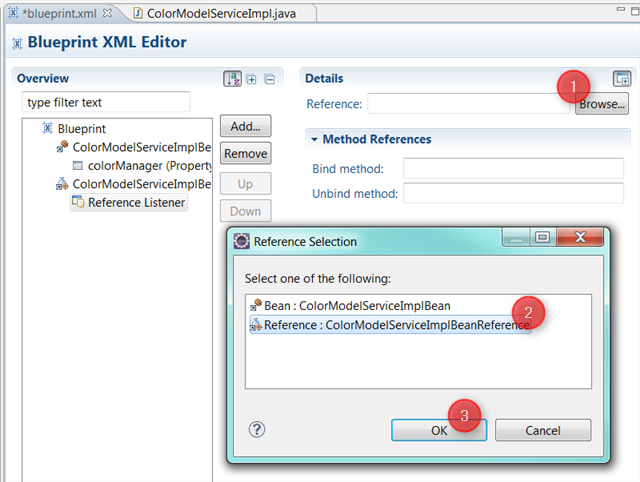
Task: Click the Reference Selection dialog title icon
Action: pyautogui.click(x=241, y=241)
